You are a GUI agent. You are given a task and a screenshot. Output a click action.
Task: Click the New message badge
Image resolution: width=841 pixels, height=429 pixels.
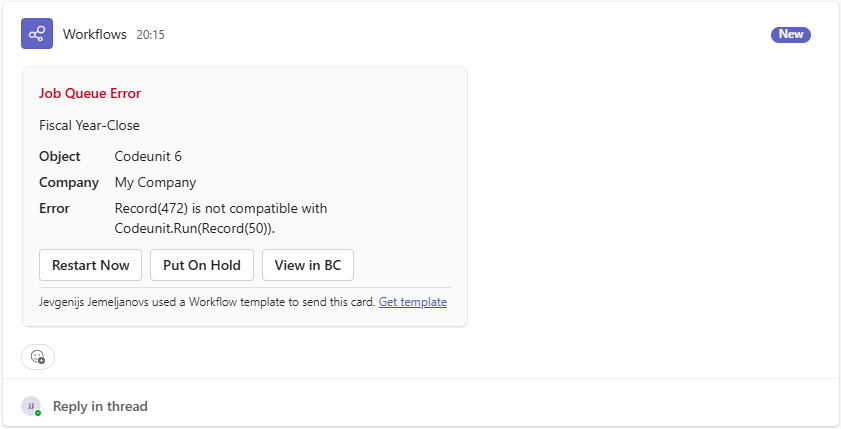point(790,34)
